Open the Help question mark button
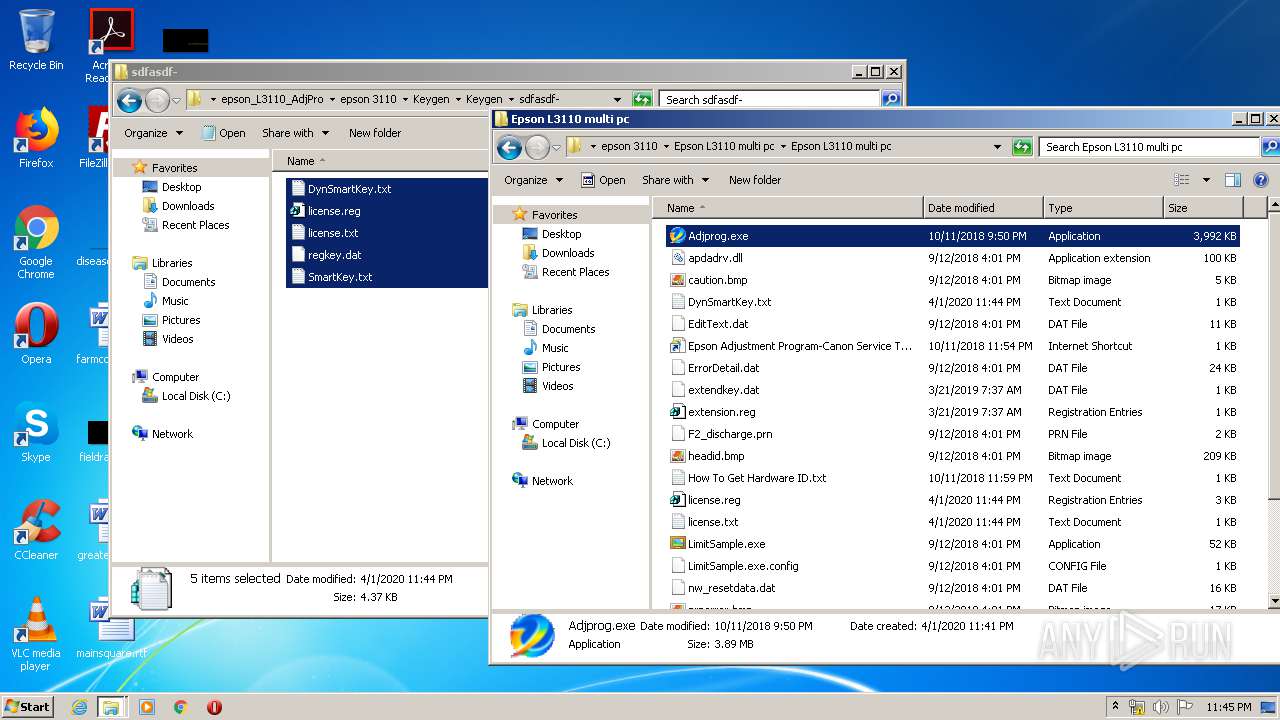The width and height of the screenshot is (1280, 720). pyautogui.click(x=1261, y=180)
